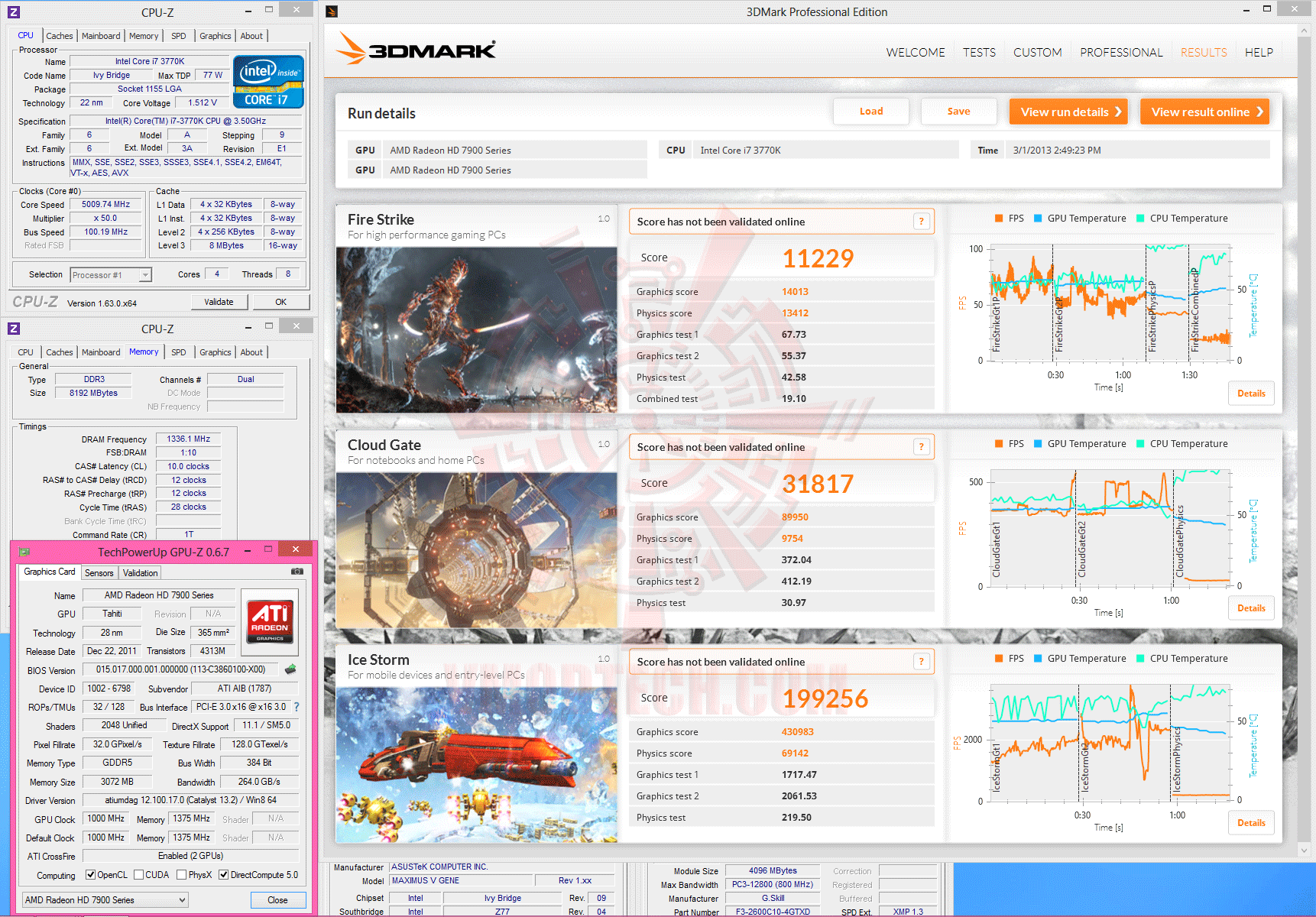Toggle the PhysX checkbox in GPU-Z

(x=181, y=875)
